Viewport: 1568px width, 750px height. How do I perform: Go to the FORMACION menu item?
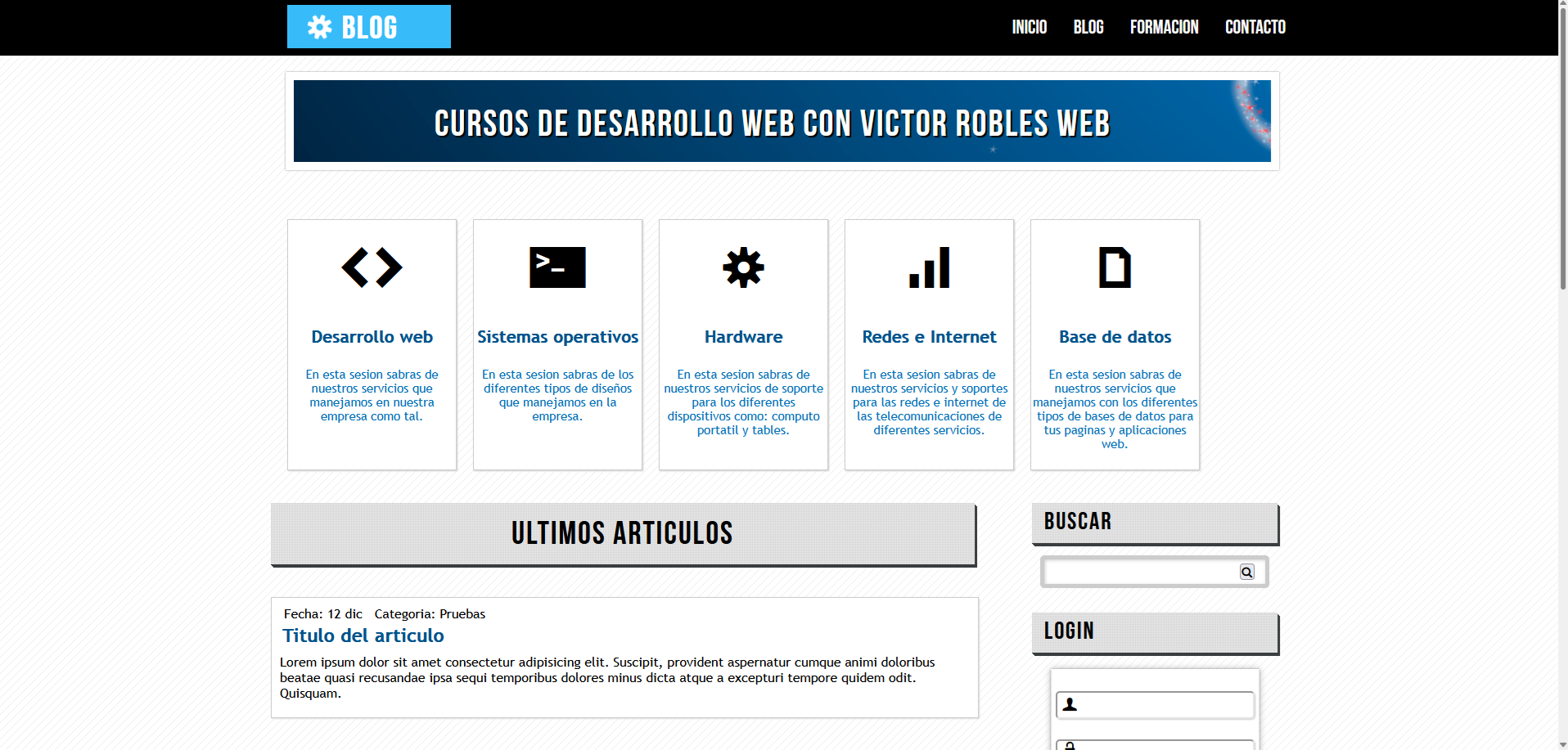pyautogui.click(x=1164, y=27)
